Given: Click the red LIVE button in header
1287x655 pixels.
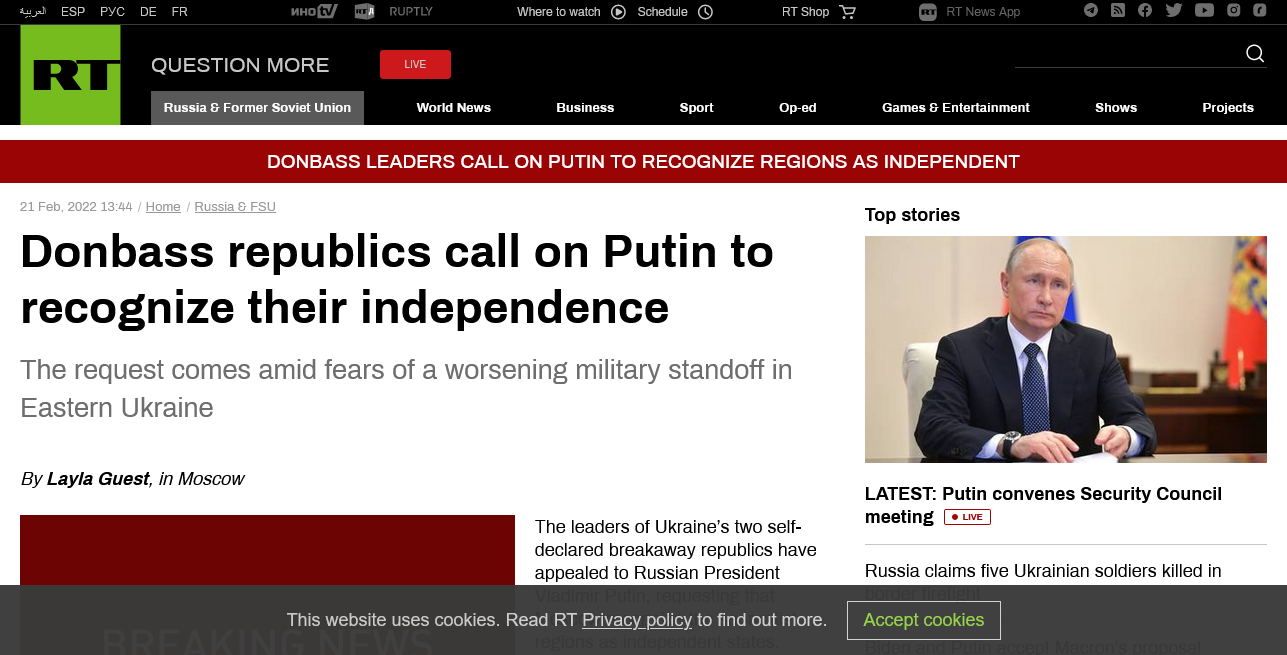Looking at the screenshot, I should click(415, 64).
